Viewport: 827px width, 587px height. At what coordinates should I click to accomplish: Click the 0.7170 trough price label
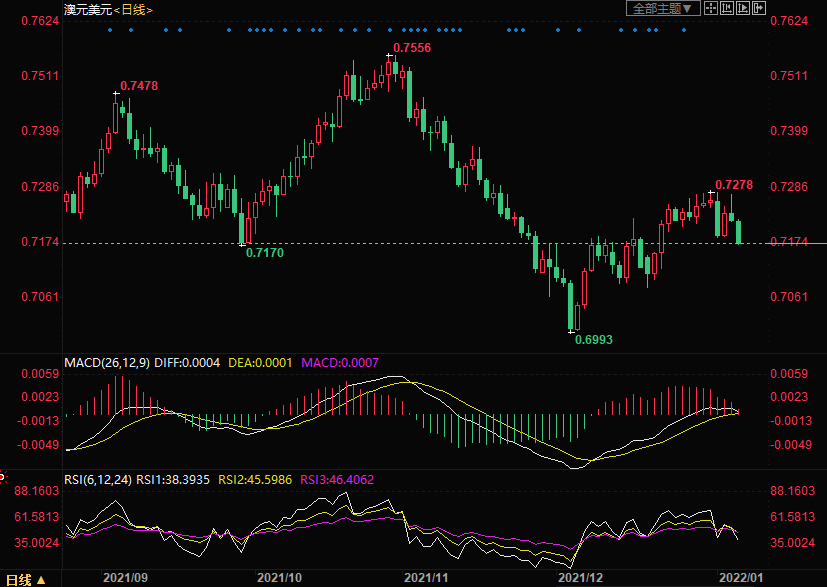pos(265,254)
